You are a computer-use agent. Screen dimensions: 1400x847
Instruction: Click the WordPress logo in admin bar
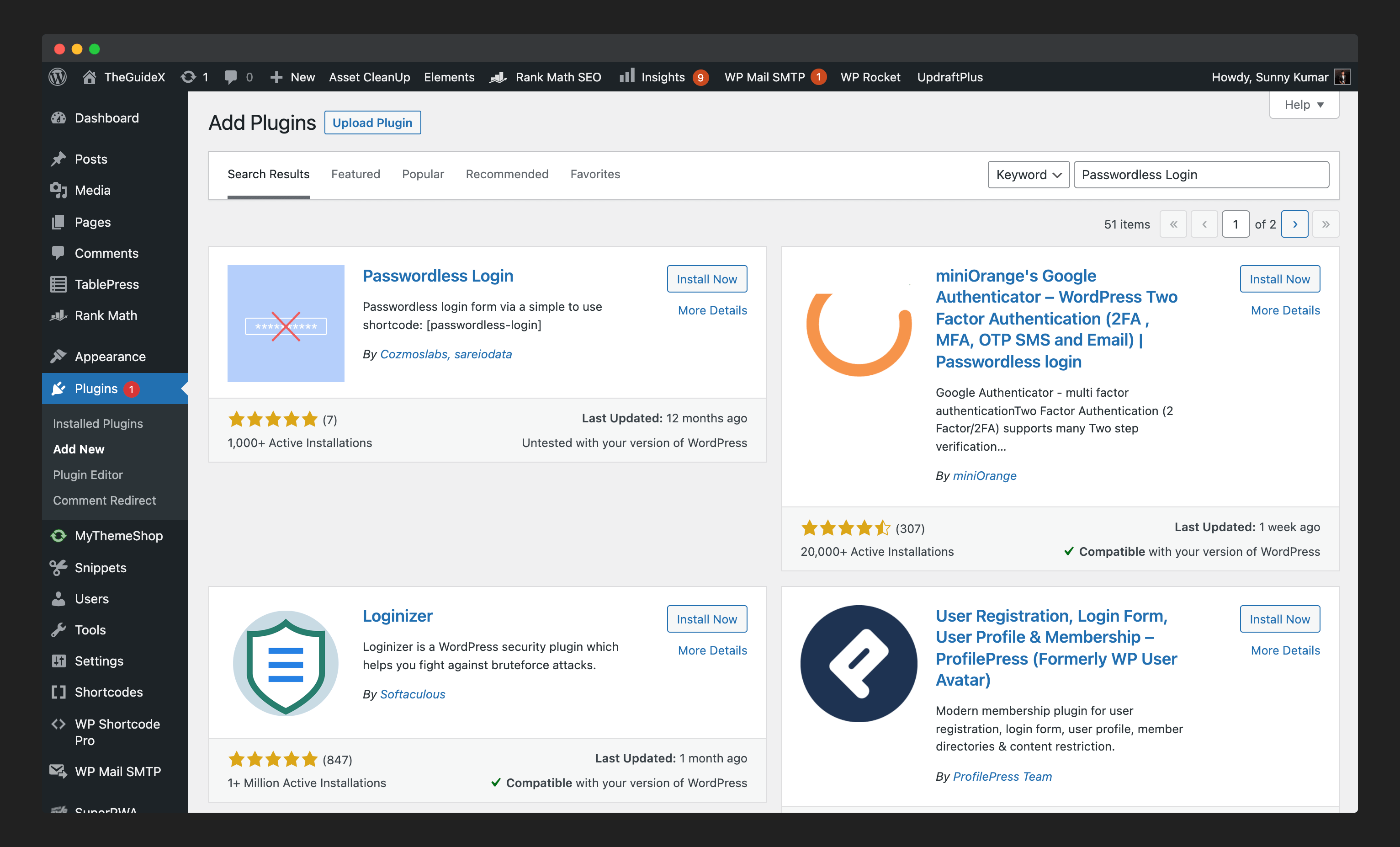[58, 77]
